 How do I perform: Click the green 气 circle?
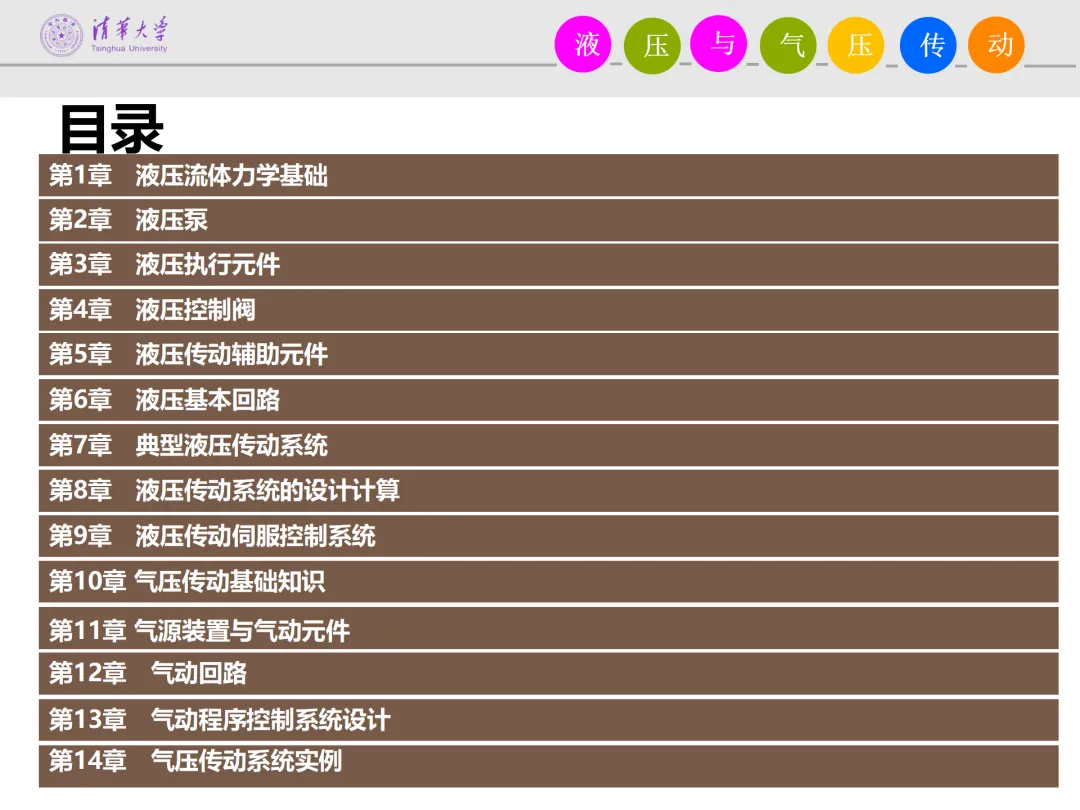[788, 45]
